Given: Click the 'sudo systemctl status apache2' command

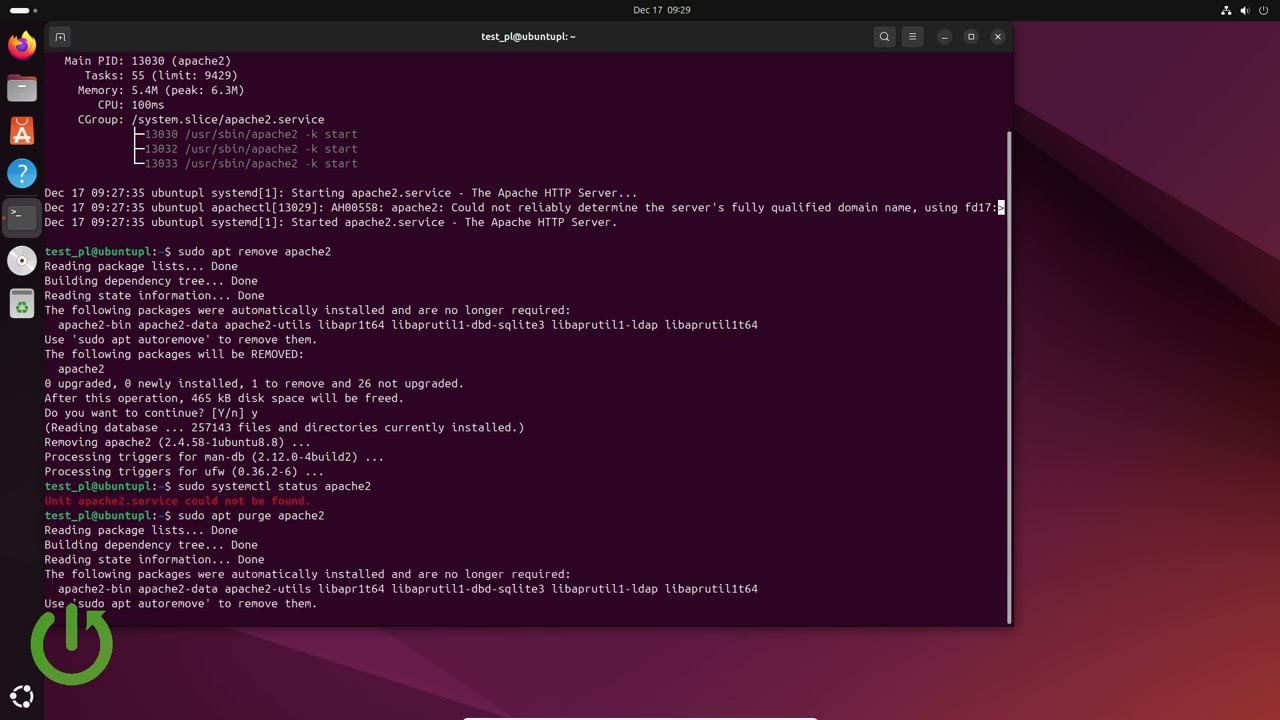Looking at the screenshot, I should [274, 486].
